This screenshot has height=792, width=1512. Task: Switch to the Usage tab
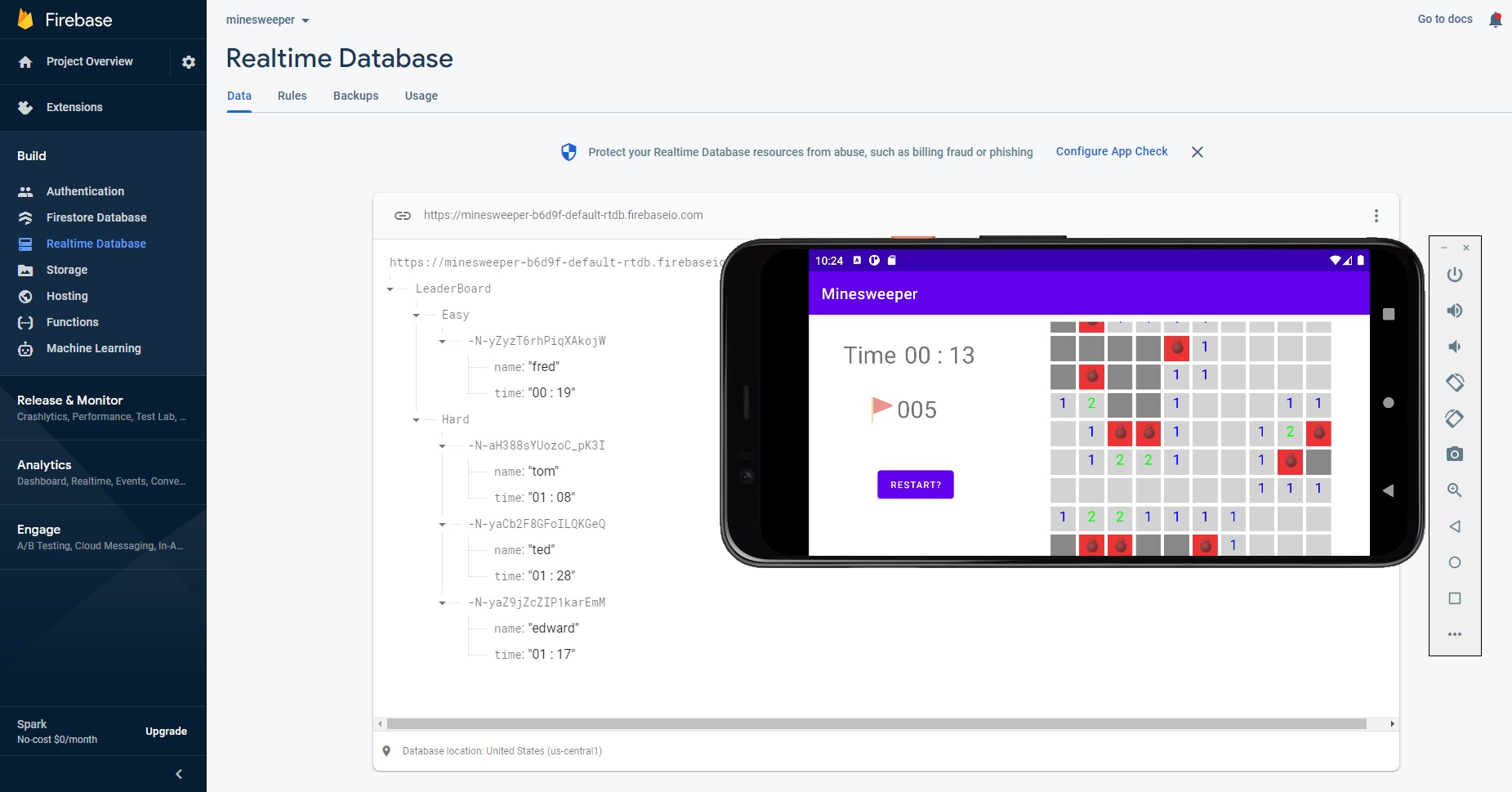[421, 96]
